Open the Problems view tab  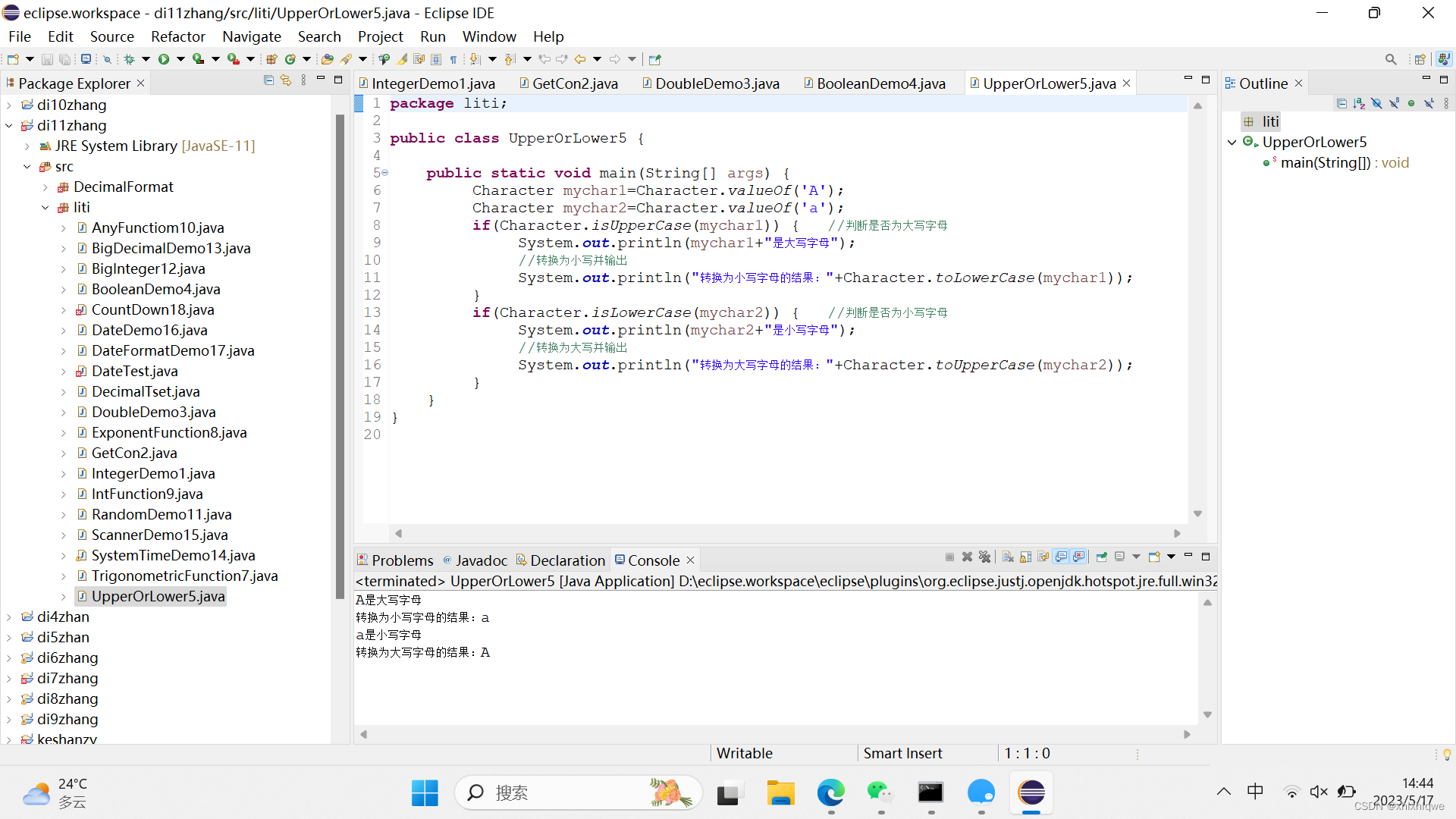402,560
